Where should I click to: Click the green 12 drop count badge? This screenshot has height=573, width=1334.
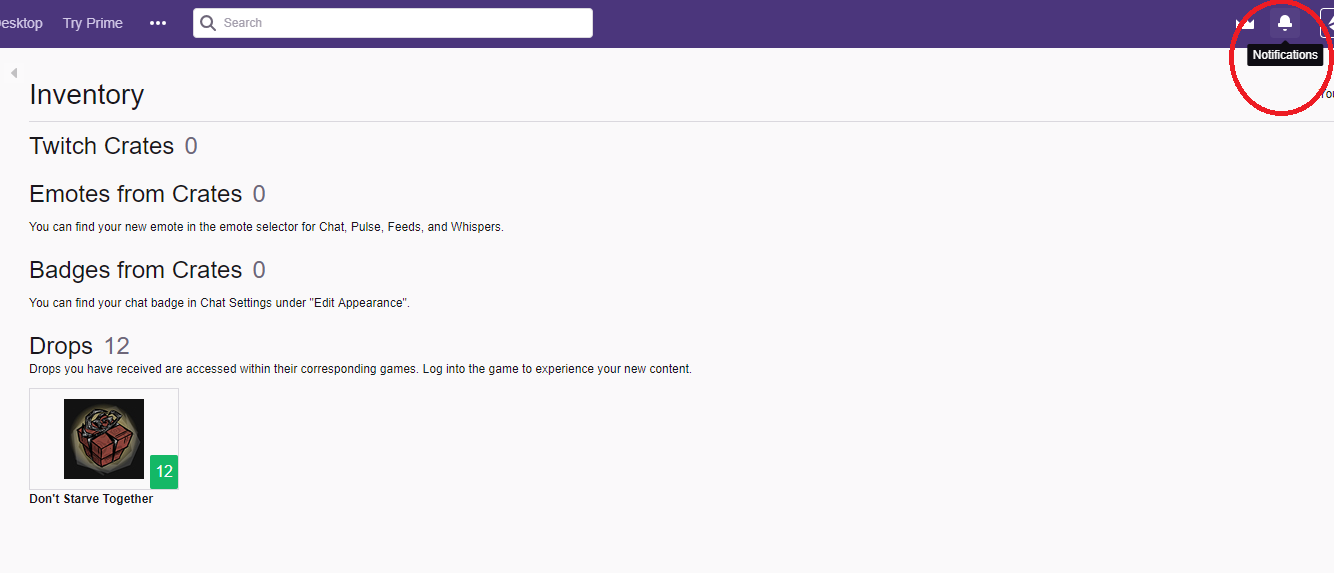click(164, 472)
